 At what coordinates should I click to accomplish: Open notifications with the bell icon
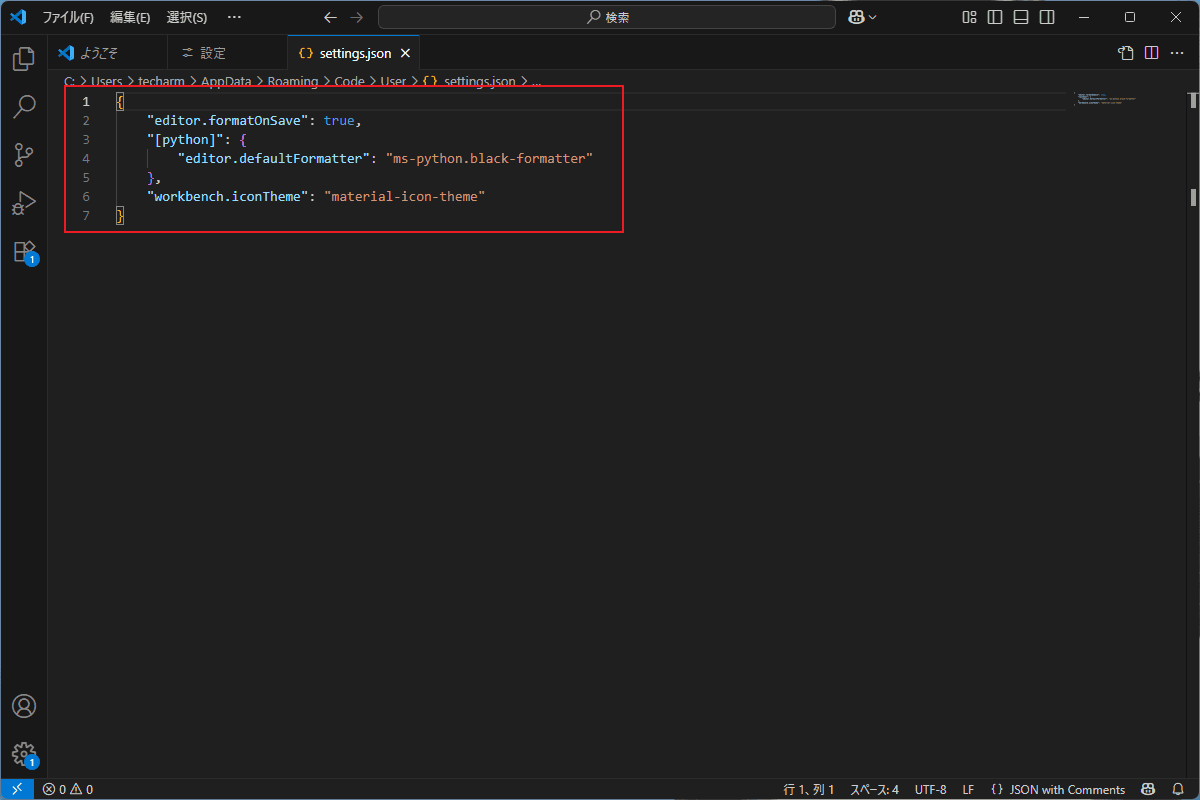coord(1179,789)
